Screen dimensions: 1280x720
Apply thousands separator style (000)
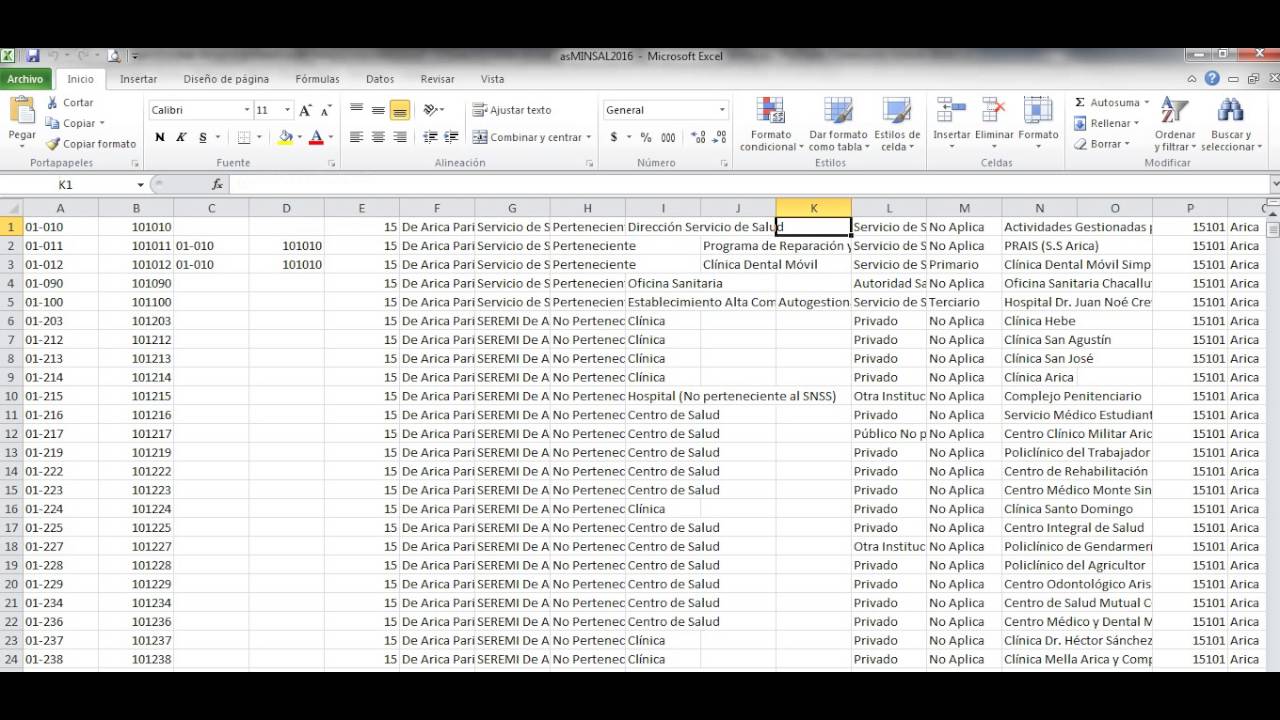[x=668, y=137]
